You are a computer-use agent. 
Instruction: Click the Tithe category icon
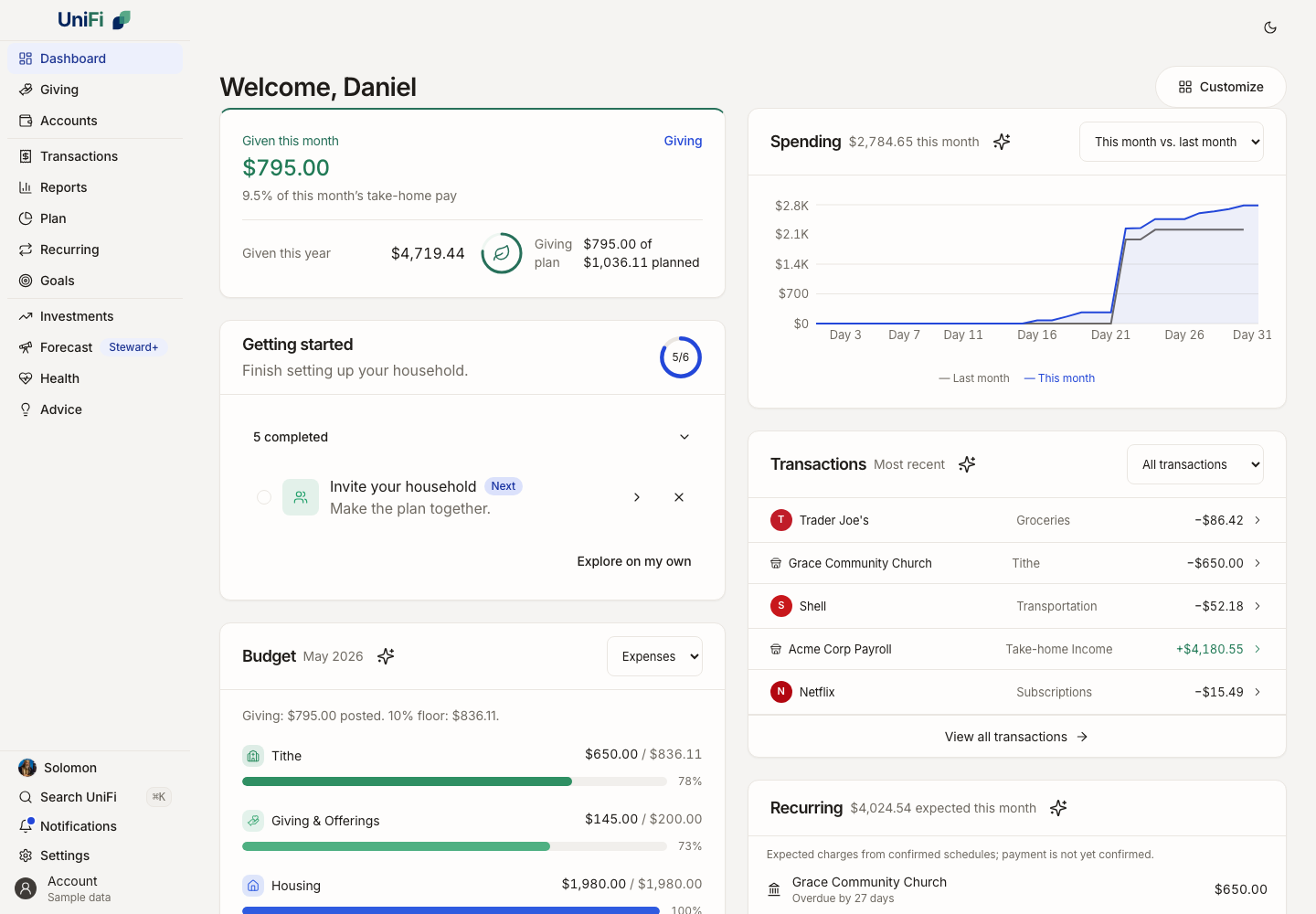click(253, 756)
